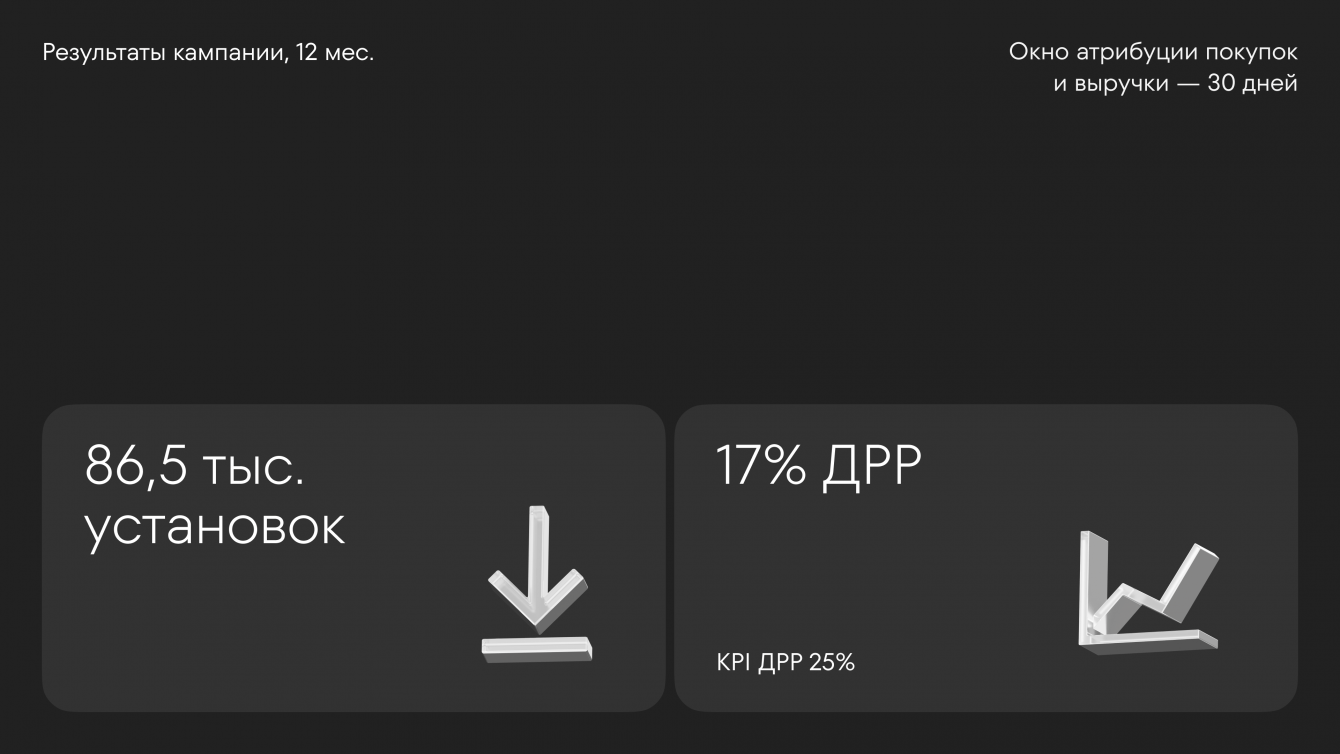The width and height of the screenshot is (1340, 754).
Task: Click the vertical axis of the chart icon
Action: click(x=1090, y=585)
